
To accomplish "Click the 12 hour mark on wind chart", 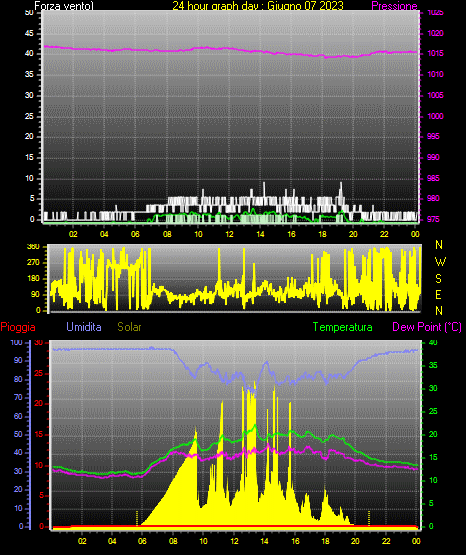I will pyautogui.click(x=229, y=234).
